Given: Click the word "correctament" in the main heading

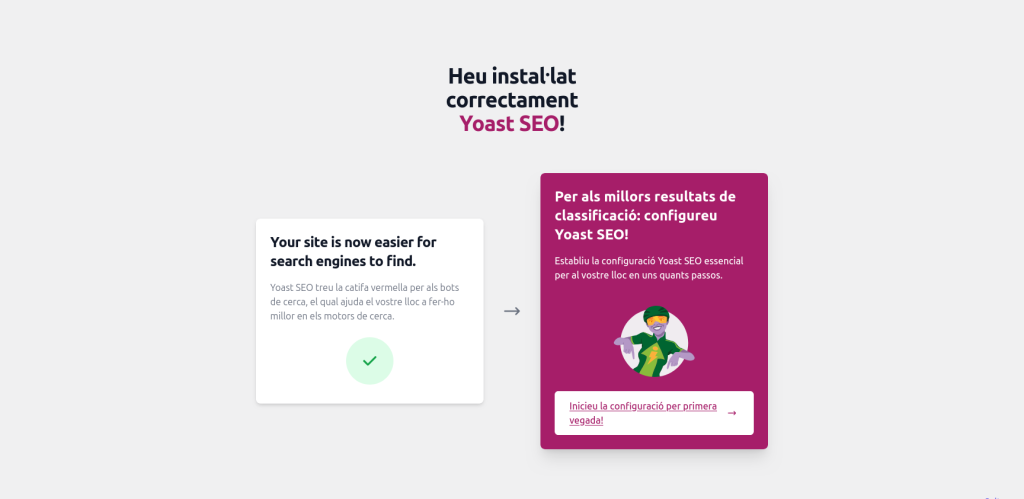Looking at the screenshot, I should click(512, 100).
